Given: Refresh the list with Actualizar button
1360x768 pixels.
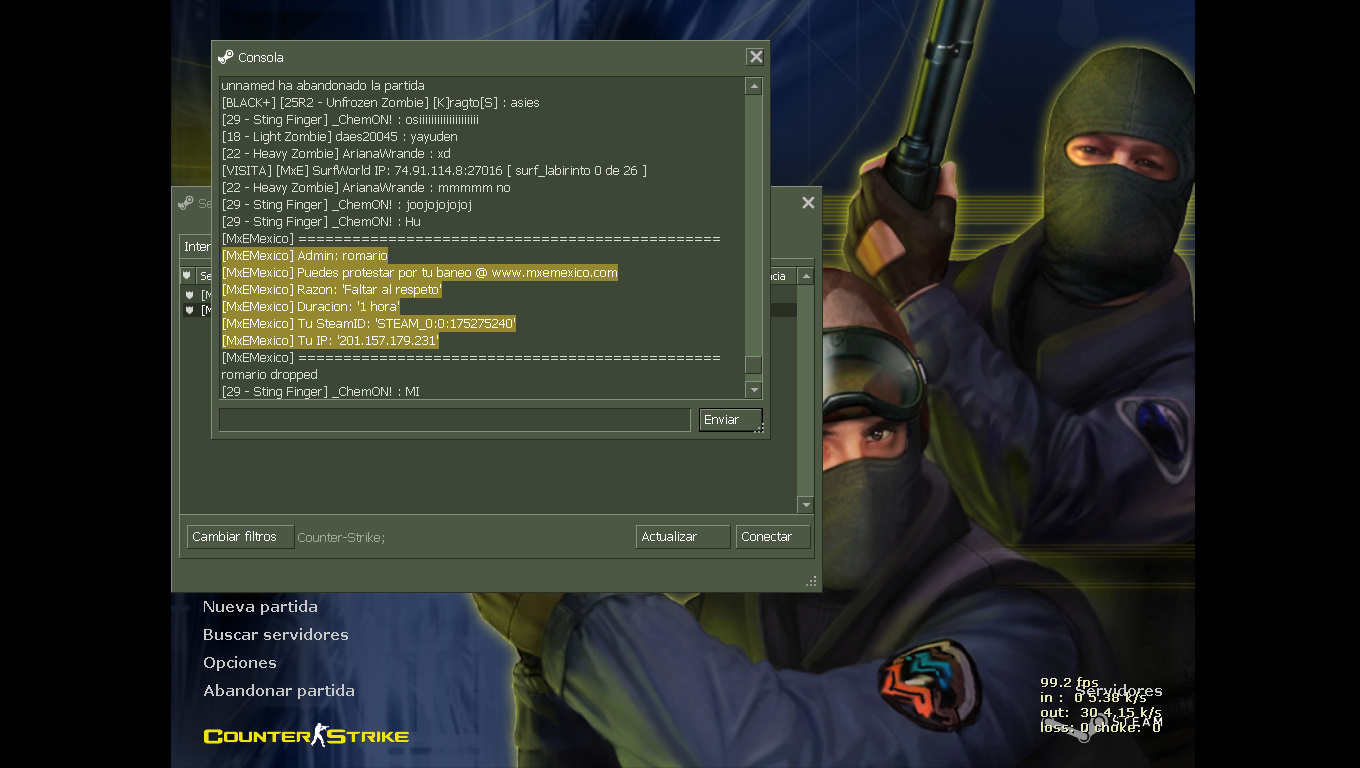Looking at the screenshot, I should pos(683,537).
